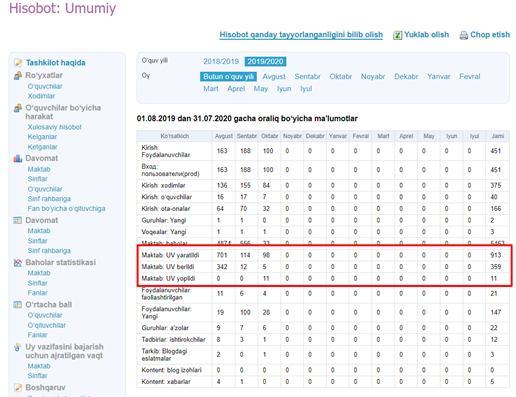Click the Excel icon beside Yuklab olish

[397, 35]
